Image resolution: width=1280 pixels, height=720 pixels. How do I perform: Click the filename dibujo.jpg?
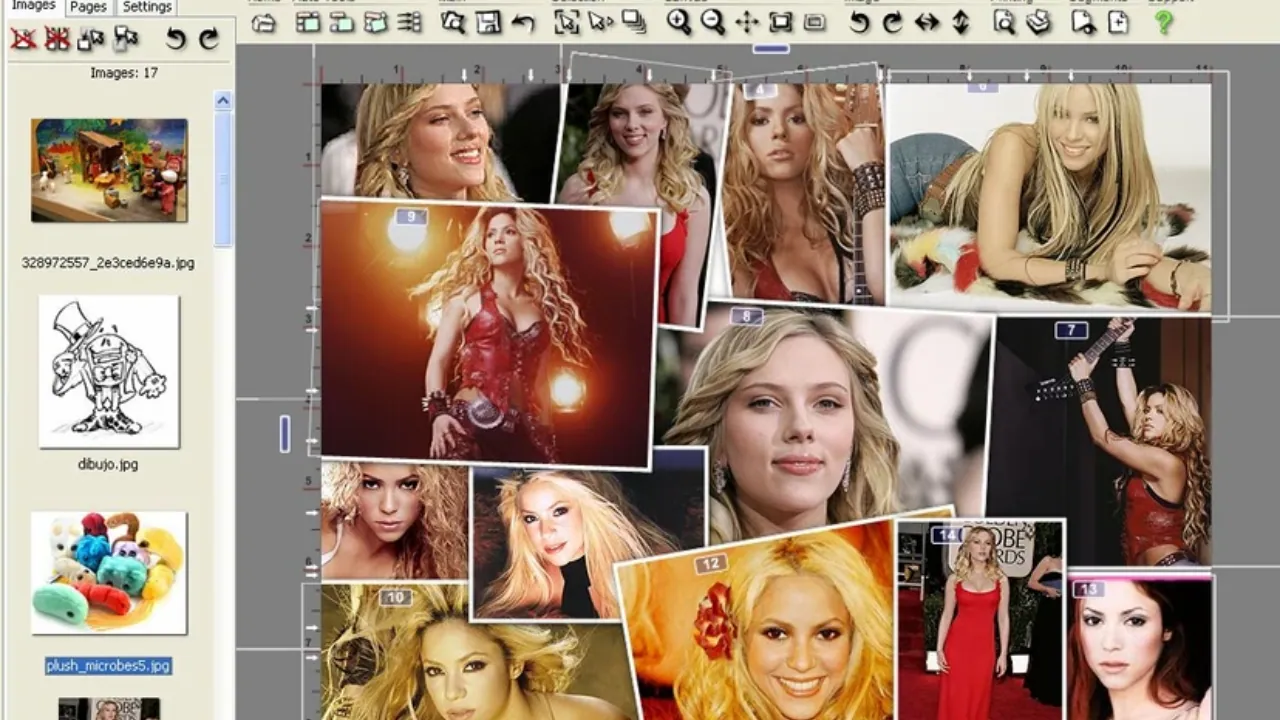coord(108,465)
